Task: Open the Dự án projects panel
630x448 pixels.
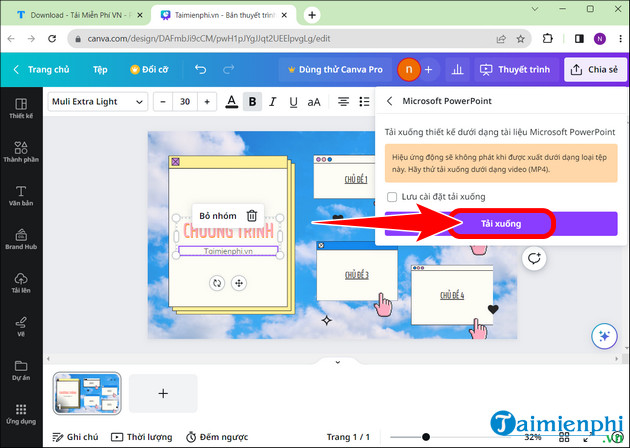Action: coord(21,370)
